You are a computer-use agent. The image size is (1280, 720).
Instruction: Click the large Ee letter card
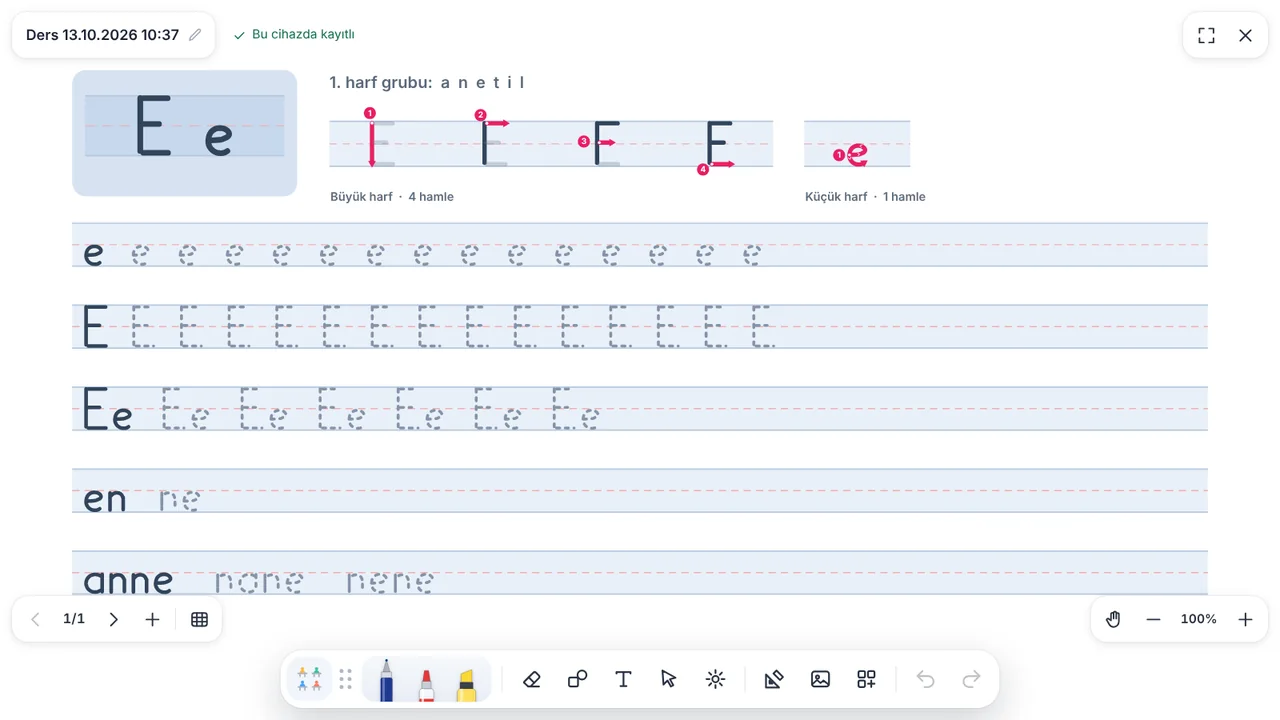coord(185,133)
